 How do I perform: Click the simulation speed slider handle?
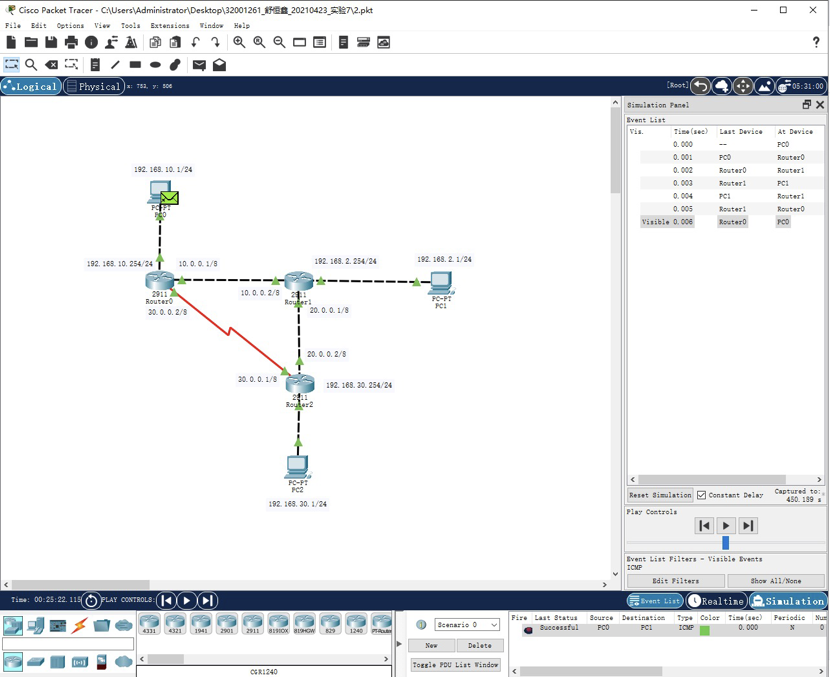pyautogui.click(x=725, y=543)
